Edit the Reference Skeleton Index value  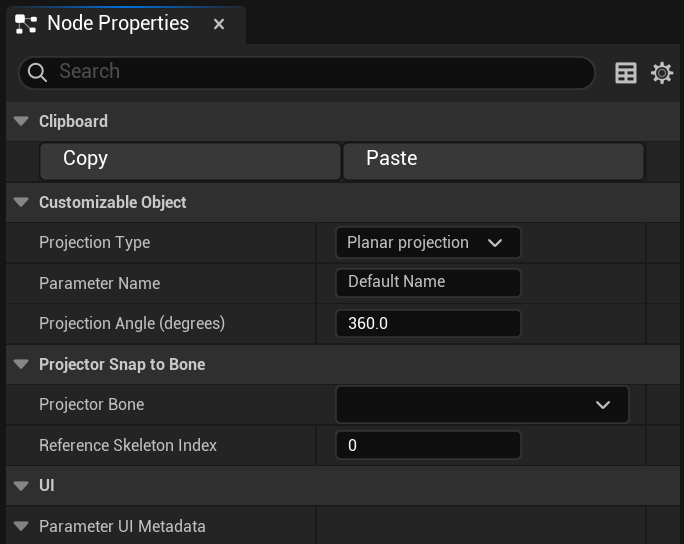(x=428, y=445)
